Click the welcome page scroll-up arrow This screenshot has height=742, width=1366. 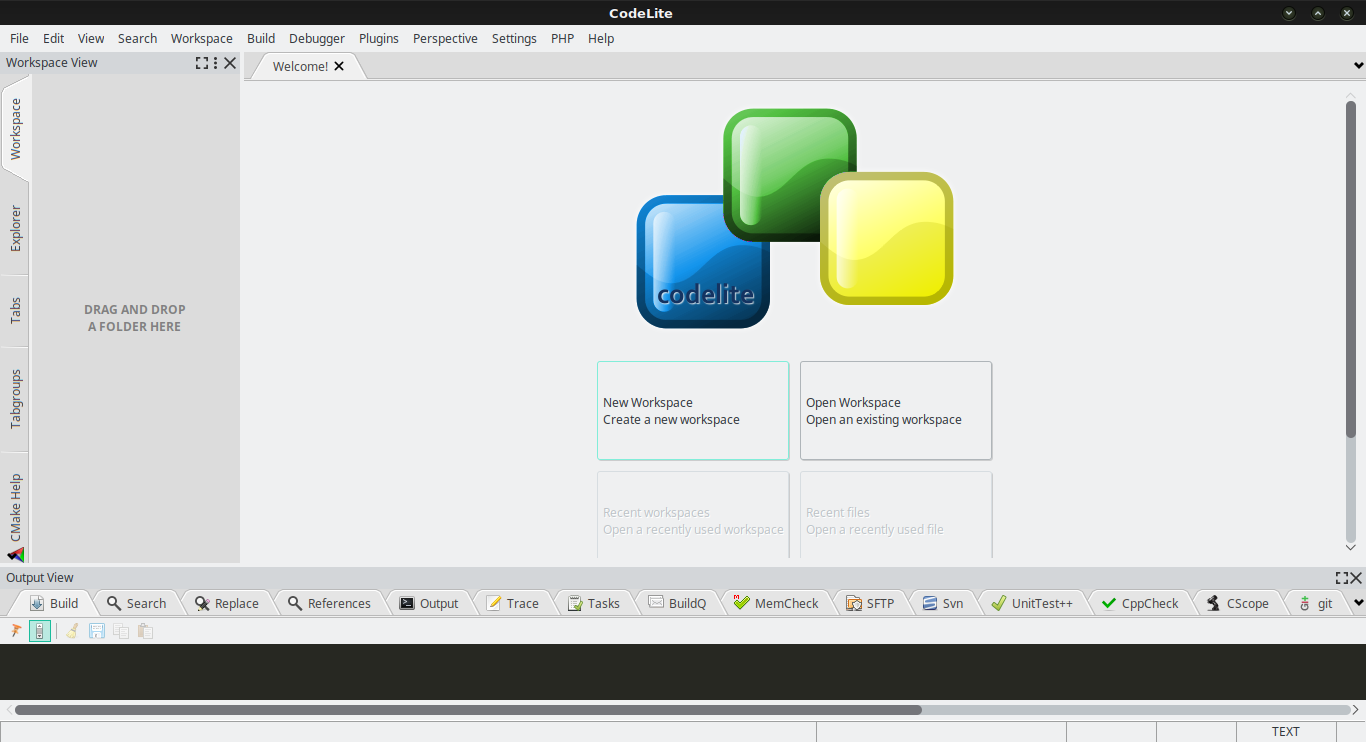1351,94
